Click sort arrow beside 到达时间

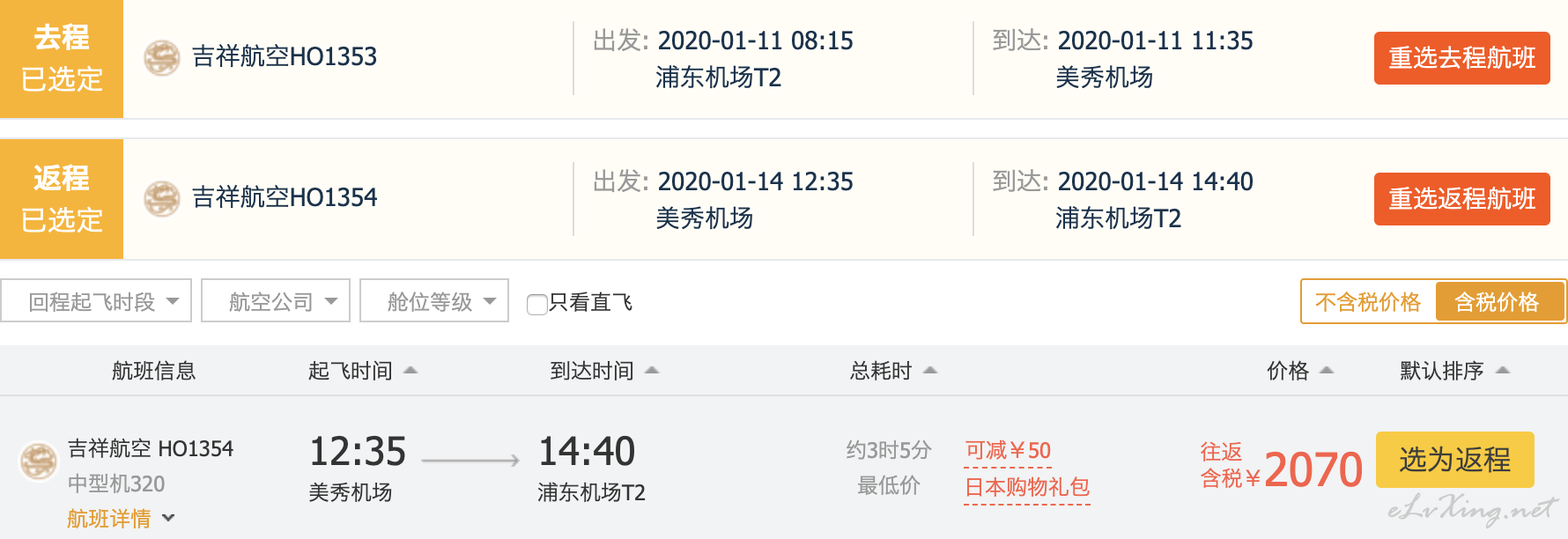point(652,371)
